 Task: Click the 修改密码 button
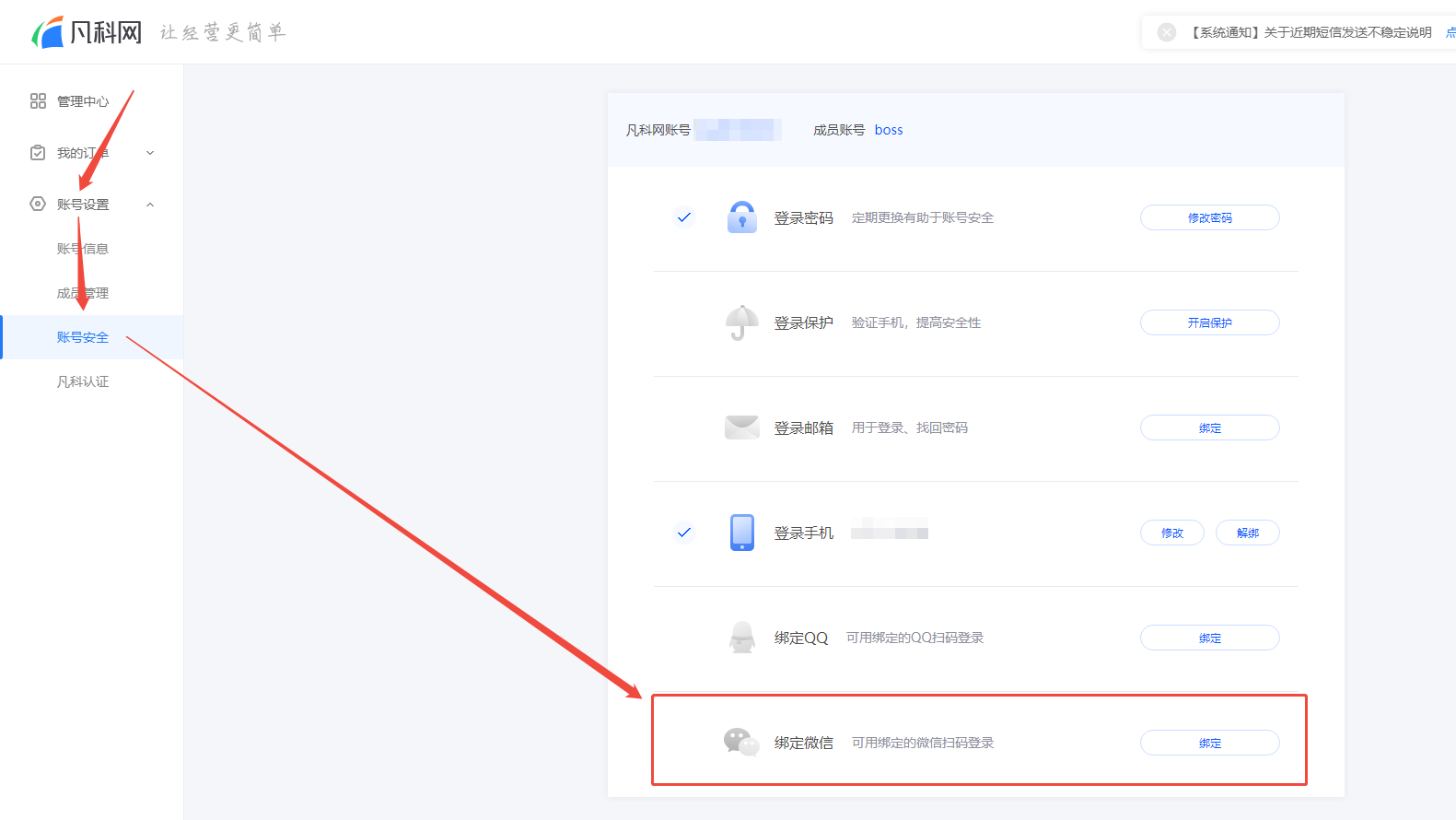pos(1210,217)
